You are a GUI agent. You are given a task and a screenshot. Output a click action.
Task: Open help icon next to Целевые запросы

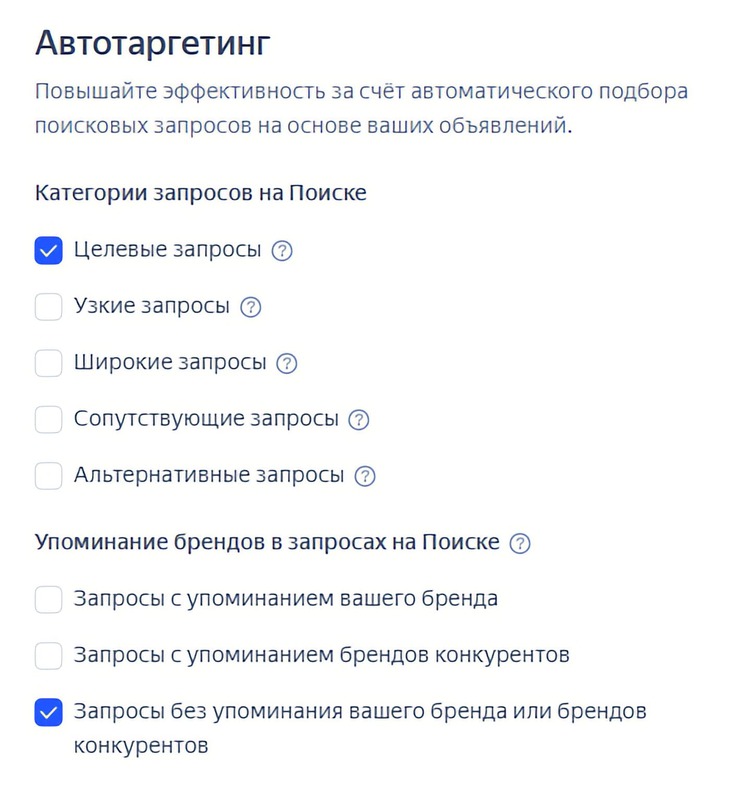coord(282,251)
